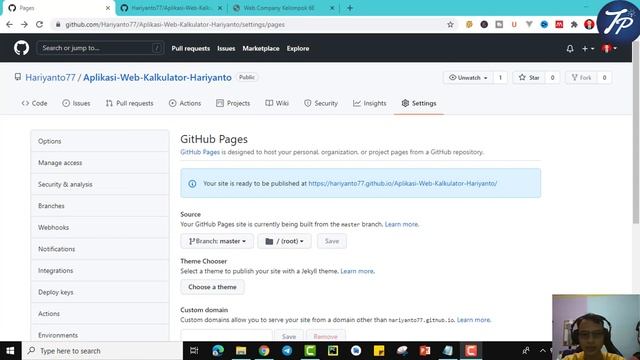Select Security & analysis in the sidebar
Viewport: 640px width, 360px height.
pyautogui.click(x=100, y=184)
